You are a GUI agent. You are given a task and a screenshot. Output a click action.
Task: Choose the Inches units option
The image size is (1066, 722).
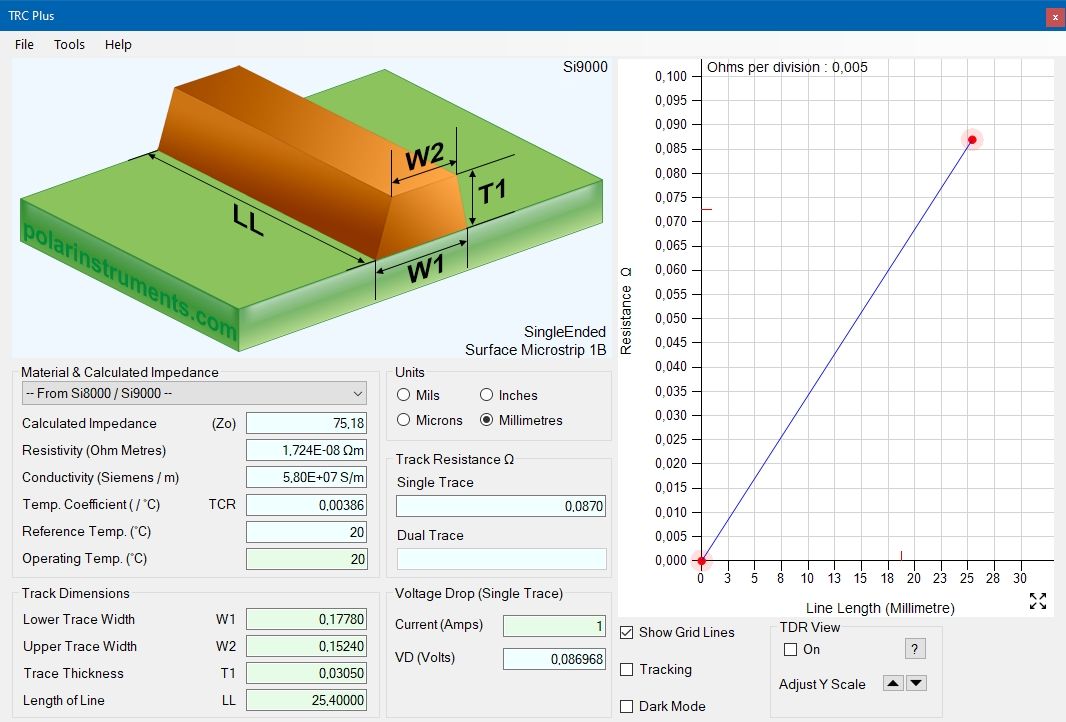pos(487,395)
